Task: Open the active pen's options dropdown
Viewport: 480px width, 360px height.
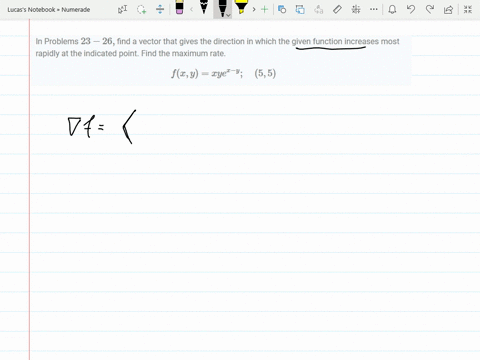Action: (228, 15)
